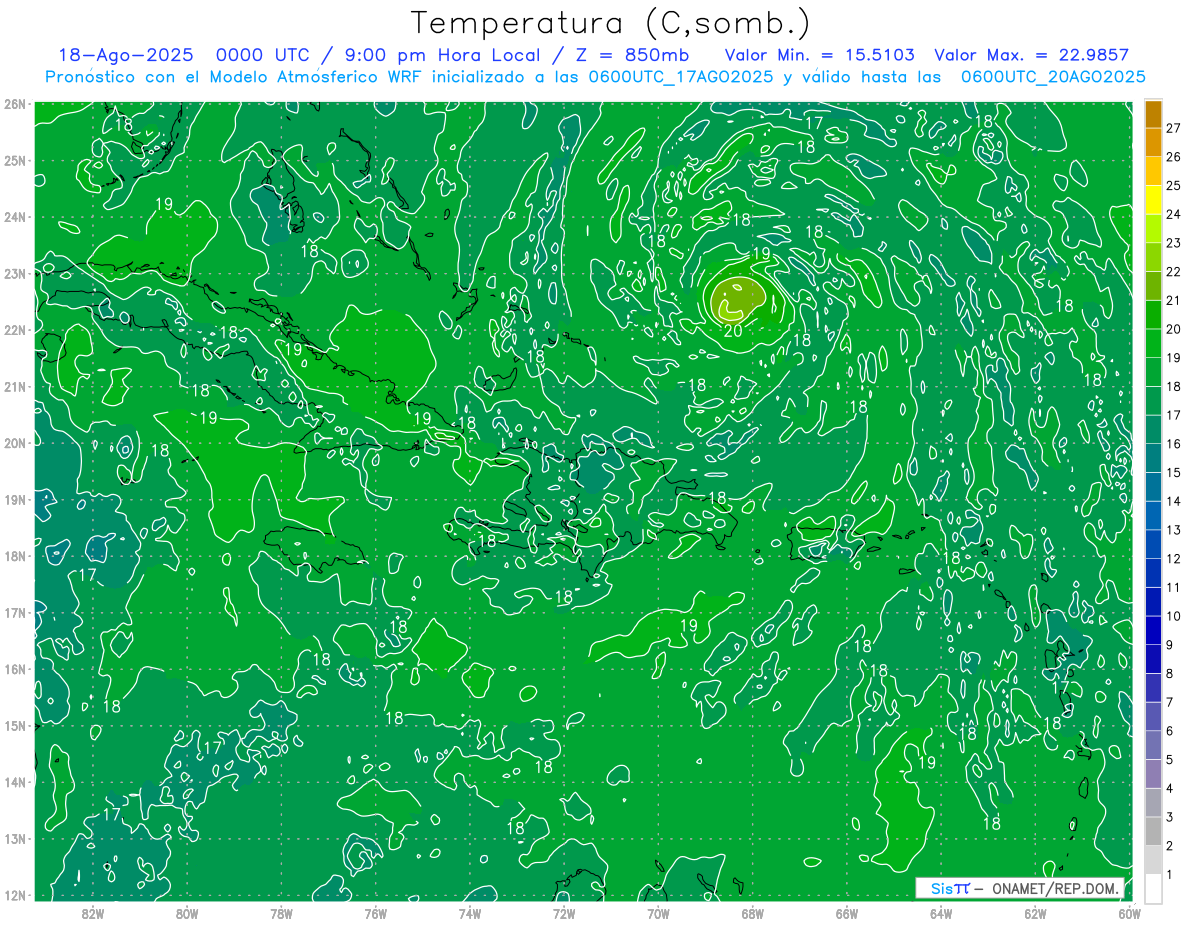This screenshot has height=927, width=1200.
Task: Click the dark orange top swatch of the legend
Action: coord(1153,114)
